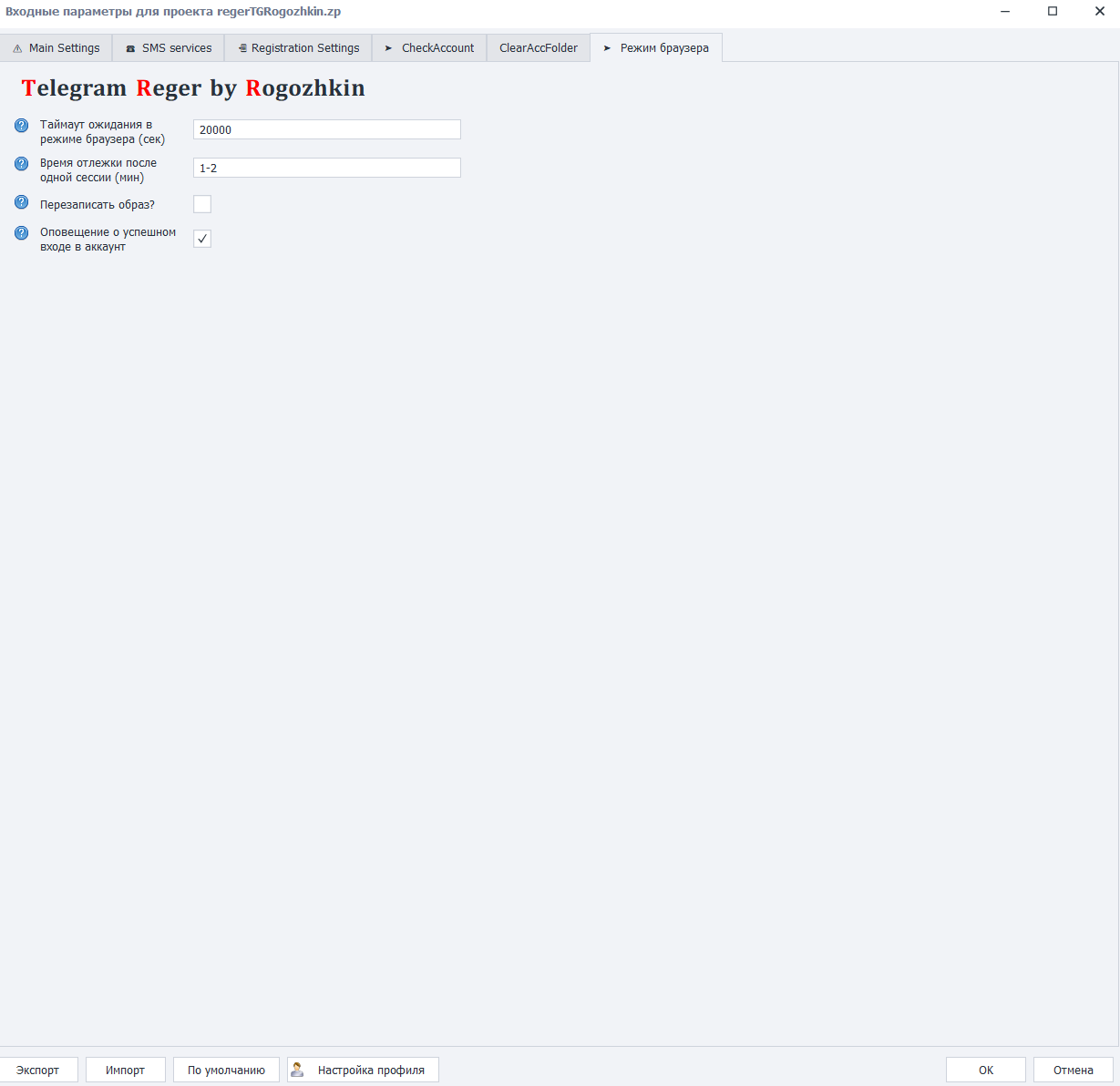
Task: Cancel with the 'Отмена' button
Action: (1074, 1070)
